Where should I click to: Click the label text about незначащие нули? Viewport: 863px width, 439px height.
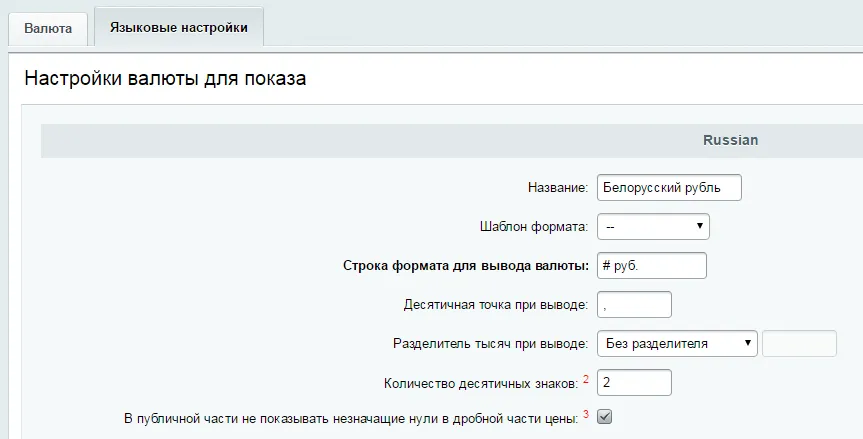pyautogui.click(x=349, y=419)
